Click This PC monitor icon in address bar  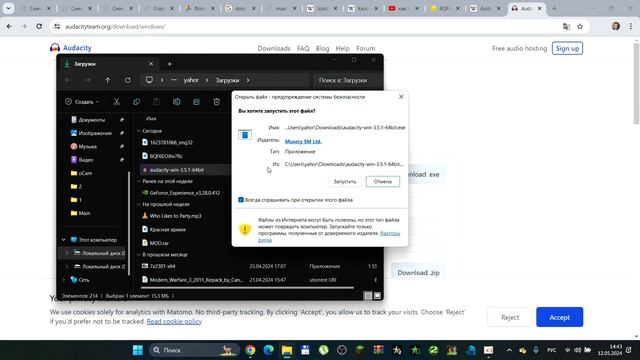[149, 80]
